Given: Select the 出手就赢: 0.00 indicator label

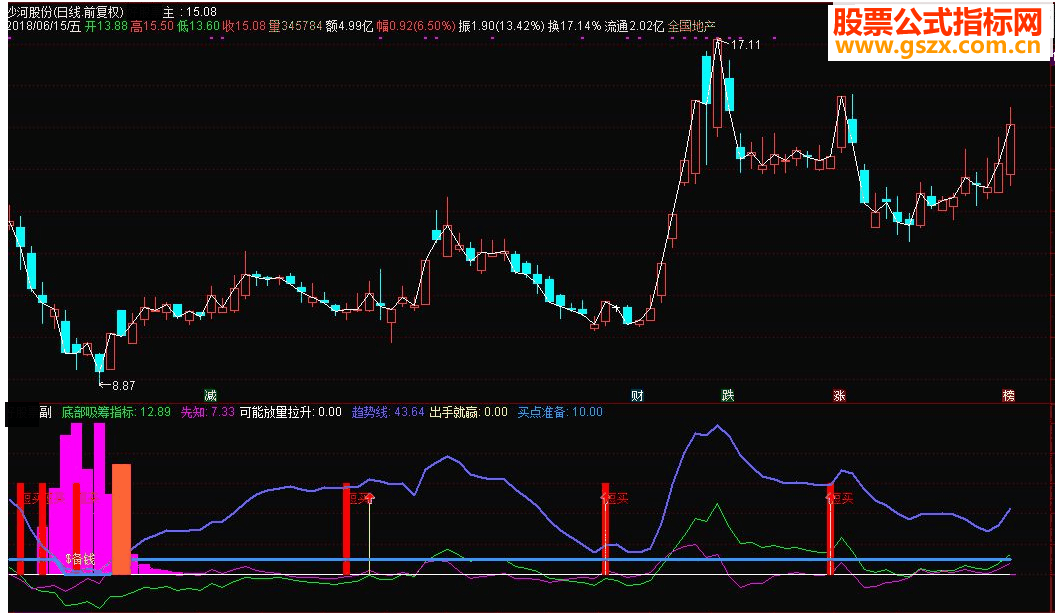Looking at the screenshot, I should (468, 412).
